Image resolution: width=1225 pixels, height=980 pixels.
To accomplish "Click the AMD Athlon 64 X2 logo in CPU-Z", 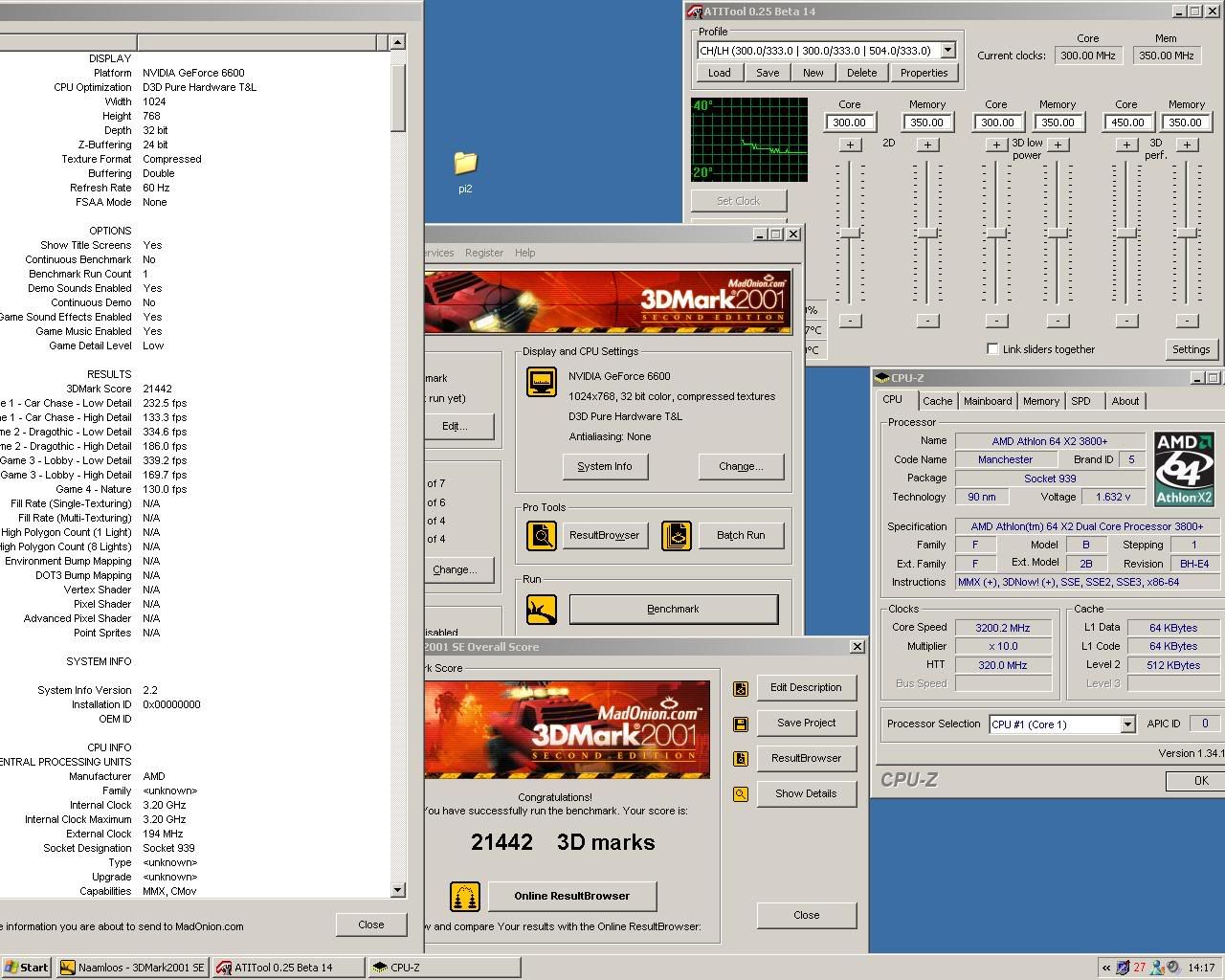I will (x=1184, y=469).
